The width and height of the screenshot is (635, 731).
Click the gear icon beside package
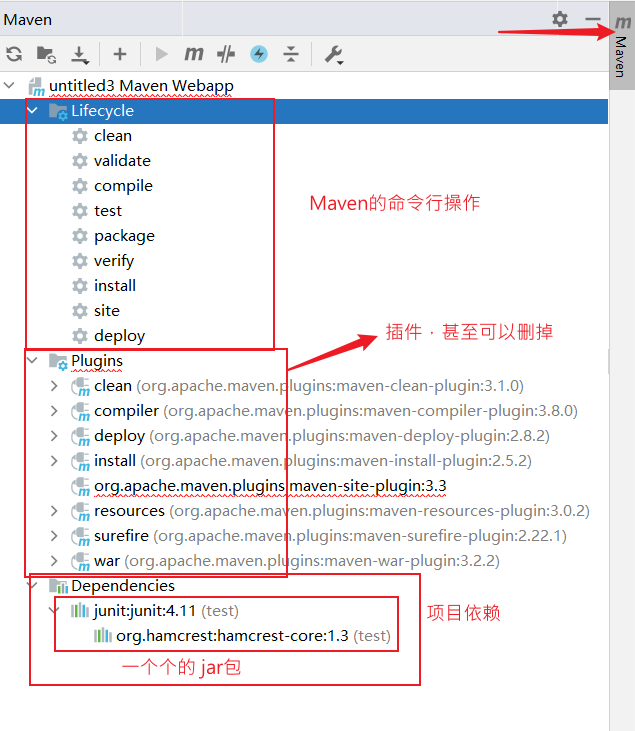[x=80, y=236]
